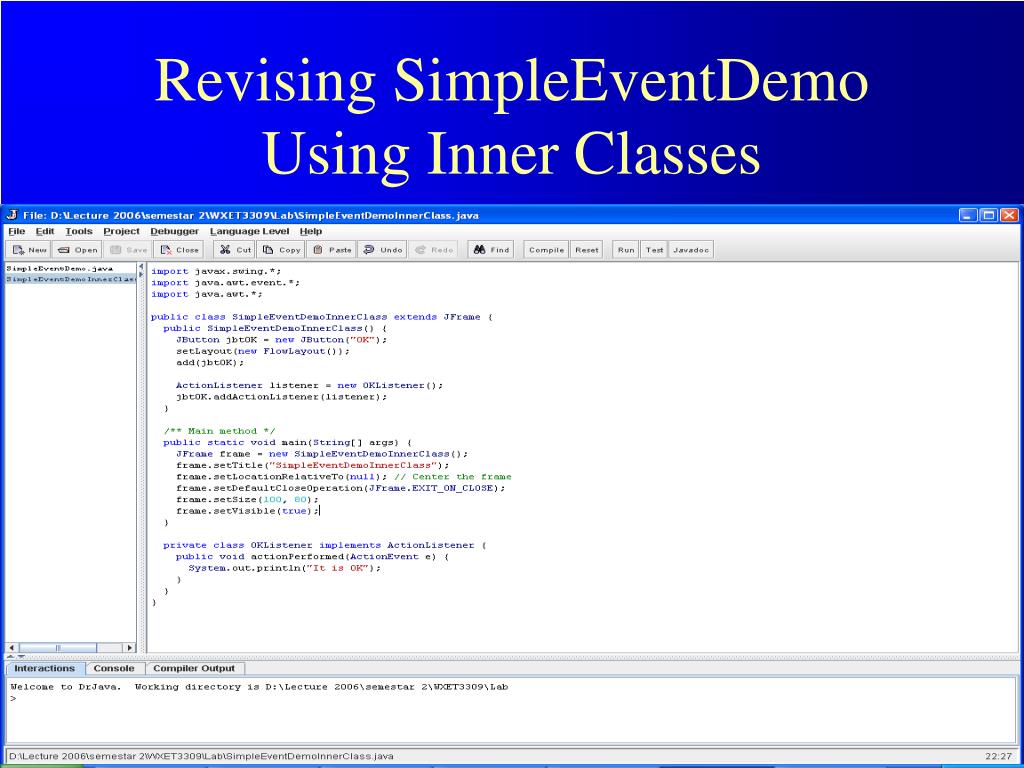
Task: Click the JButton jbtOK declaration line
Action: pos(281,340)
